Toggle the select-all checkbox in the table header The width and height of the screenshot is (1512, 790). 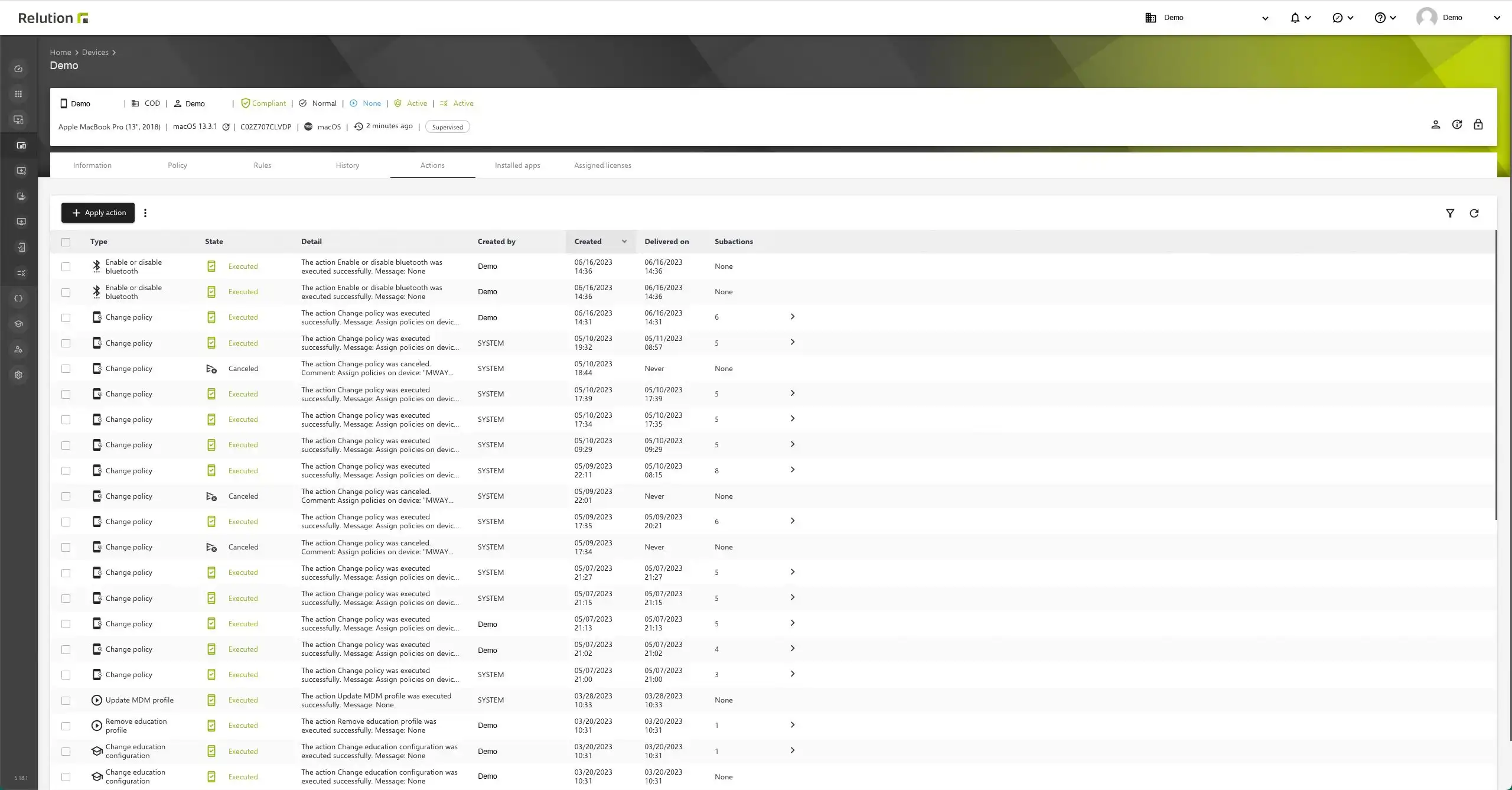pos(66,242)
